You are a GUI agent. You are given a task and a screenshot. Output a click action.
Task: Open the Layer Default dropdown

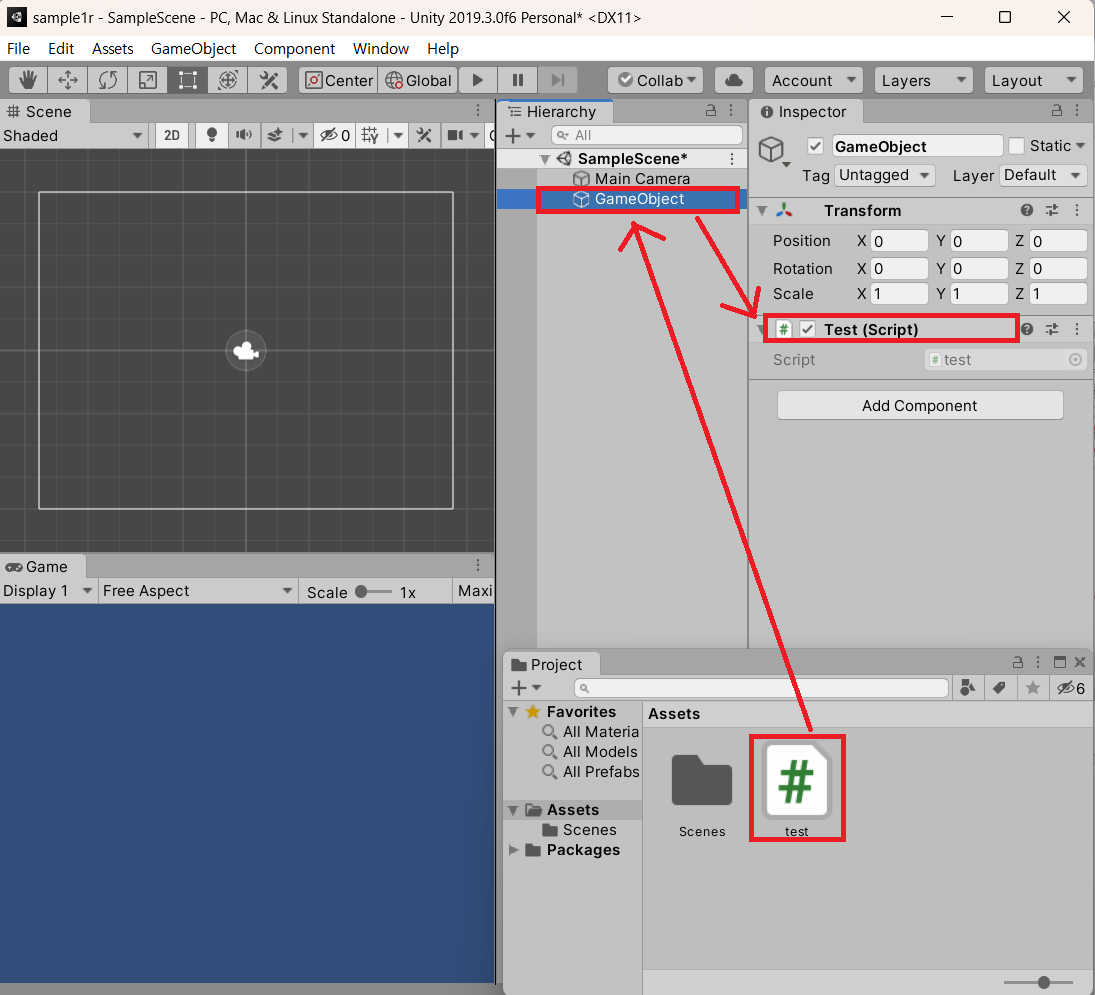click(x=1043, y=175)
